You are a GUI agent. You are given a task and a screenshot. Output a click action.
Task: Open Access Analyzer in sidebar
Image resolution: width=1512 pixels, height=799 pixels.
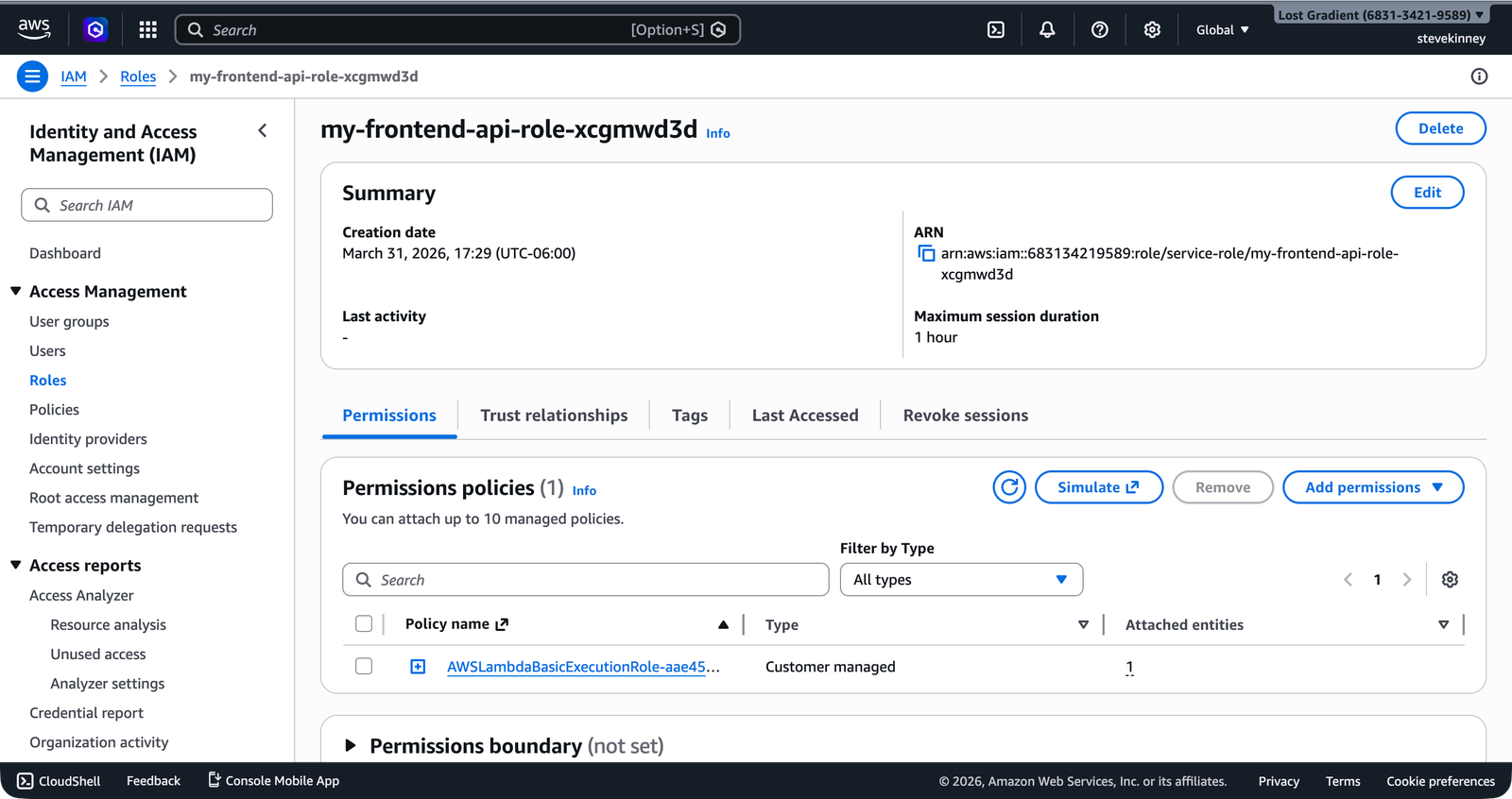click(81, 595)
